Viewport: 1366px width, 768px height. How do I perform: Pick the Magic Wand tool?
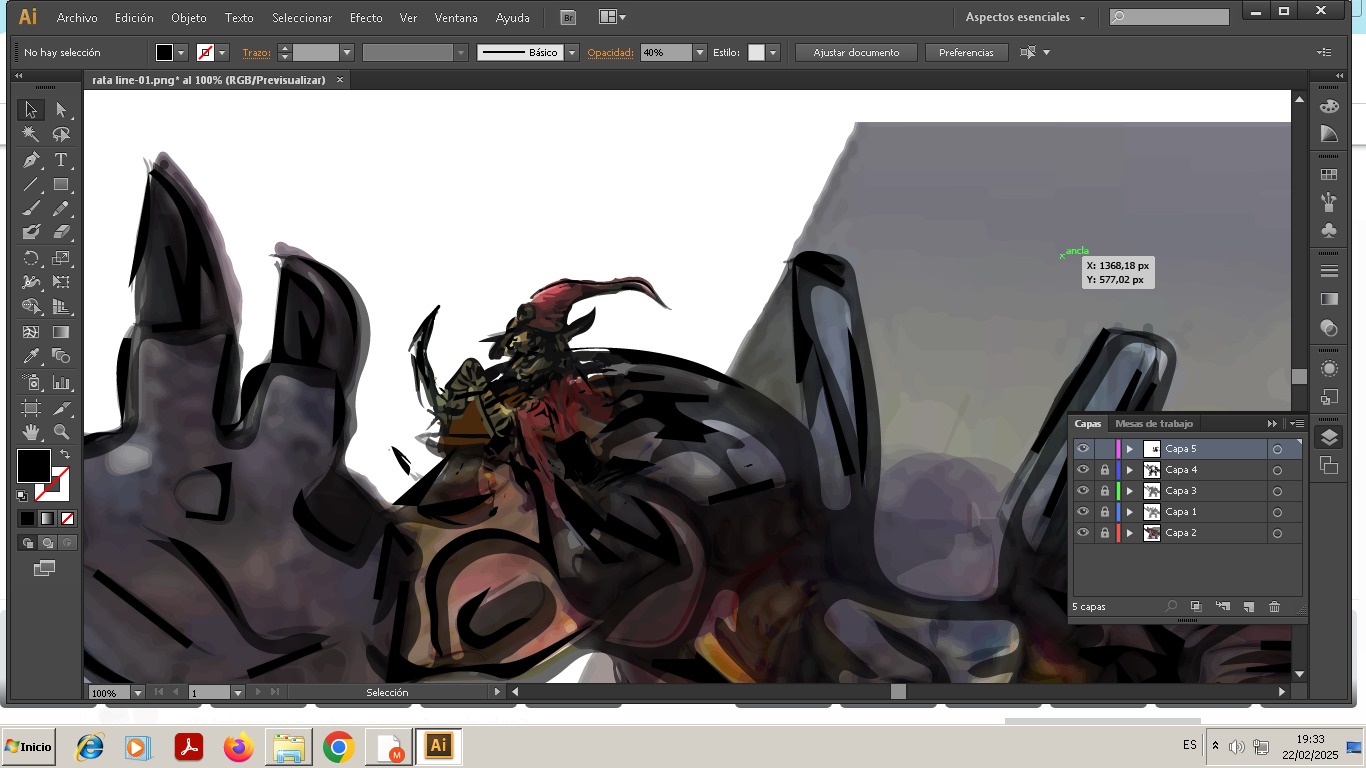coord(31,135)
